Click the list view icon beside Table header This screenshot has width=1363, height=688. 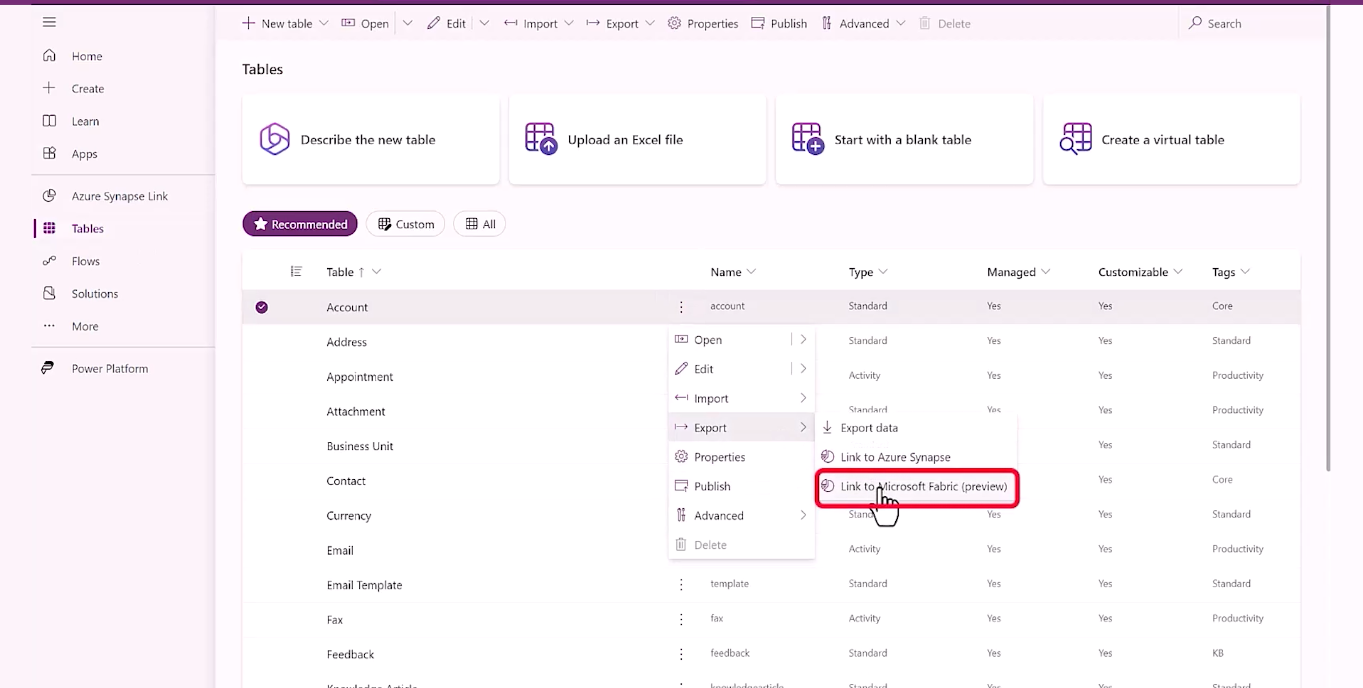[x=296, y=271]
